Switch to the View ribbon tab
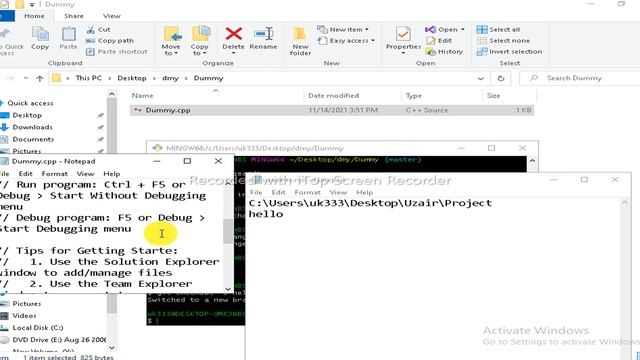Screen dimensions: 640x360 [x=111, y=16]
